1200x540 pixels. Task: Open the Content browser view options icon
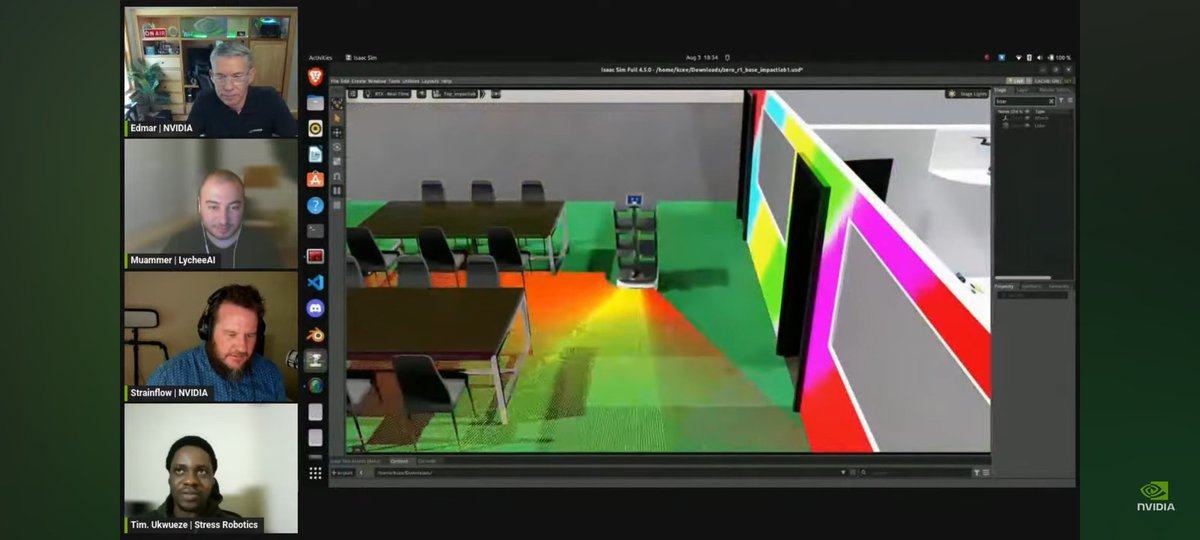[986, 472]
